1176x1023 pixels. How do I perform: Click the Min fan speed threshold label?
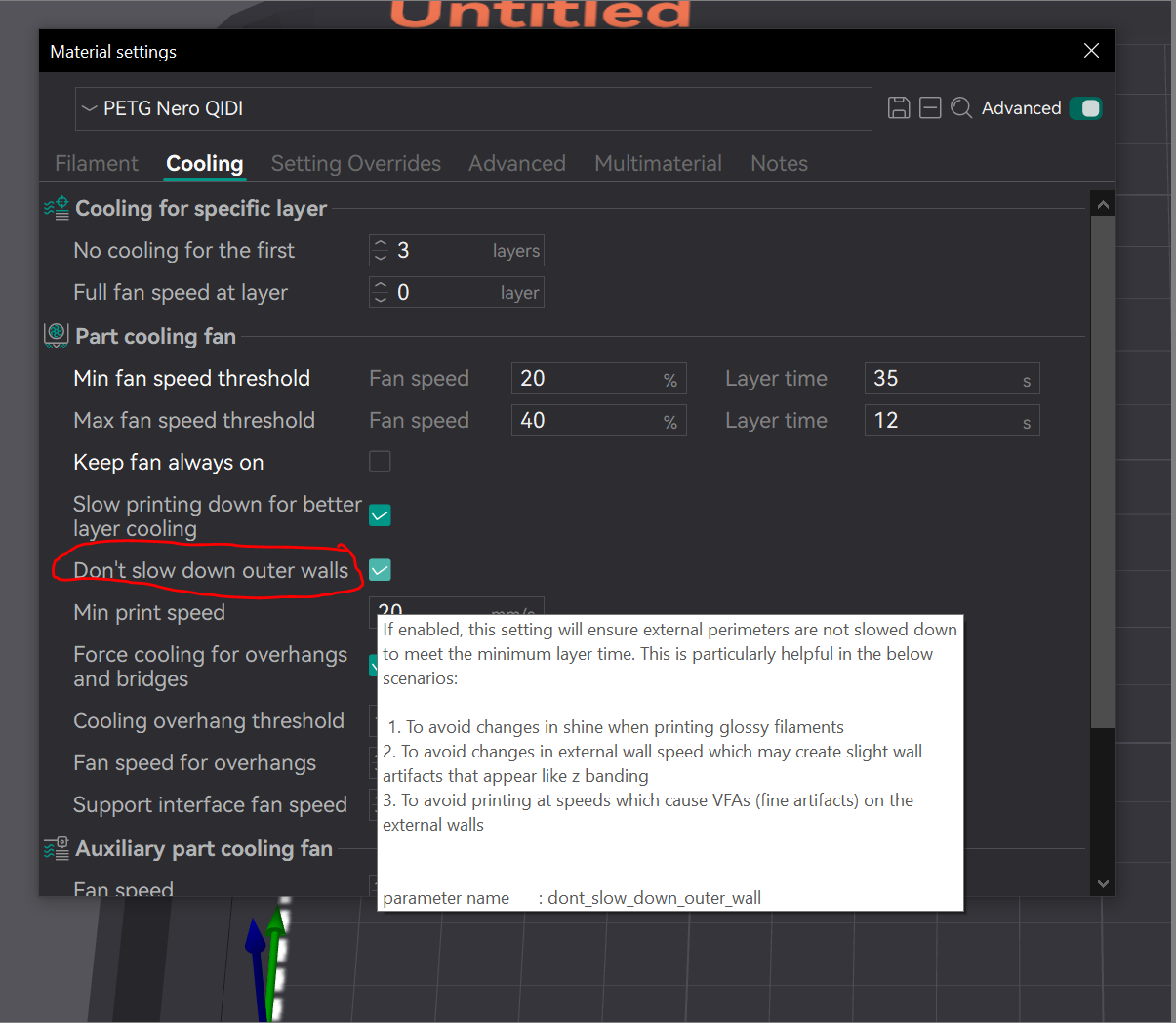[192, 378]
